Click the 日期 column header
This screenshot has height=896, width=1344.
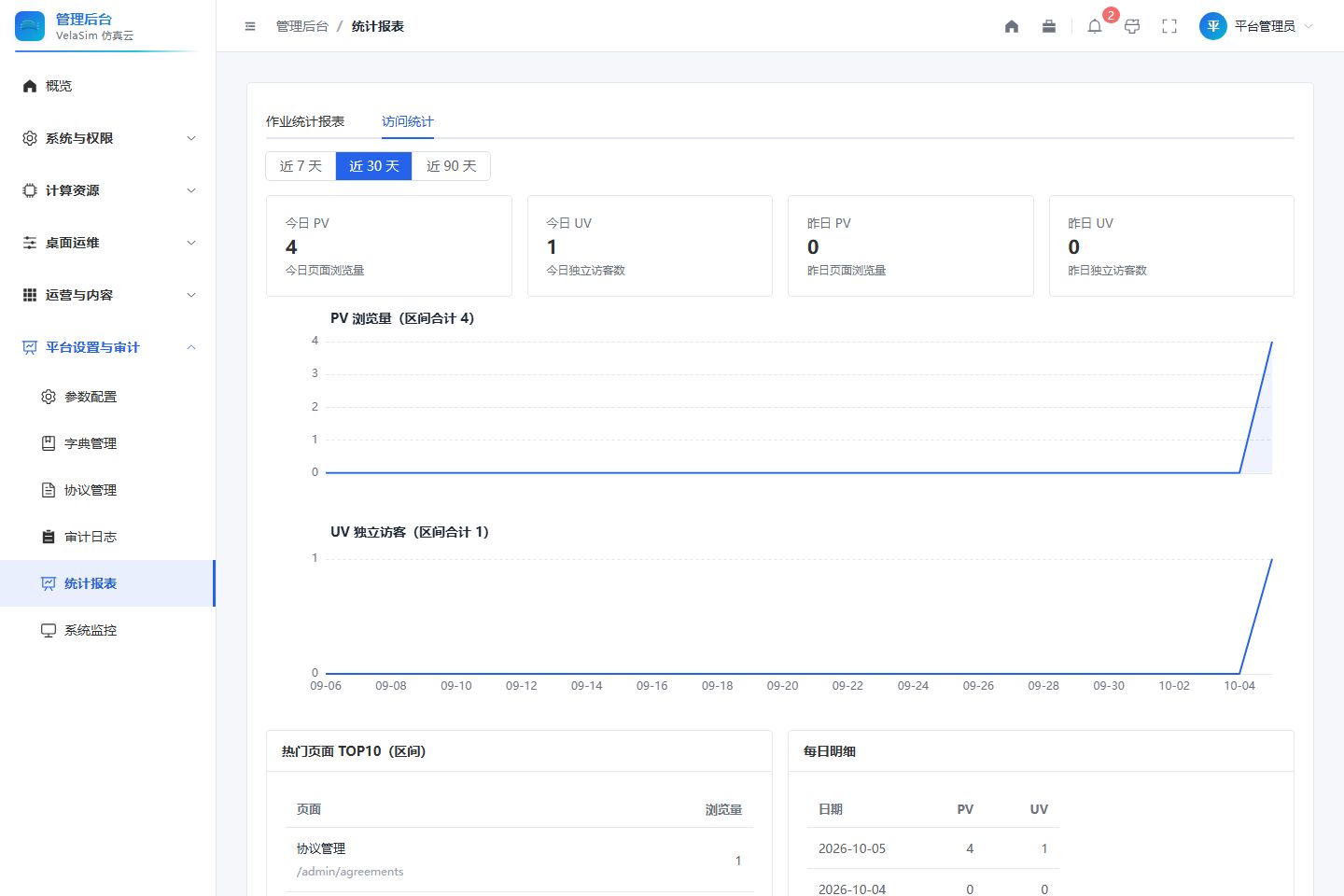(831, 809)
